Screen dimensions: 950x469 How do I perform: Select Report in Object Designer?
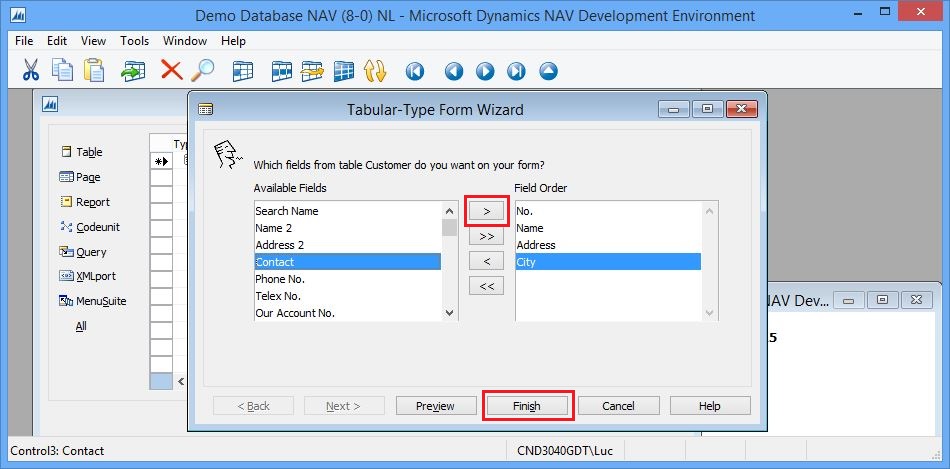[85, 202]
